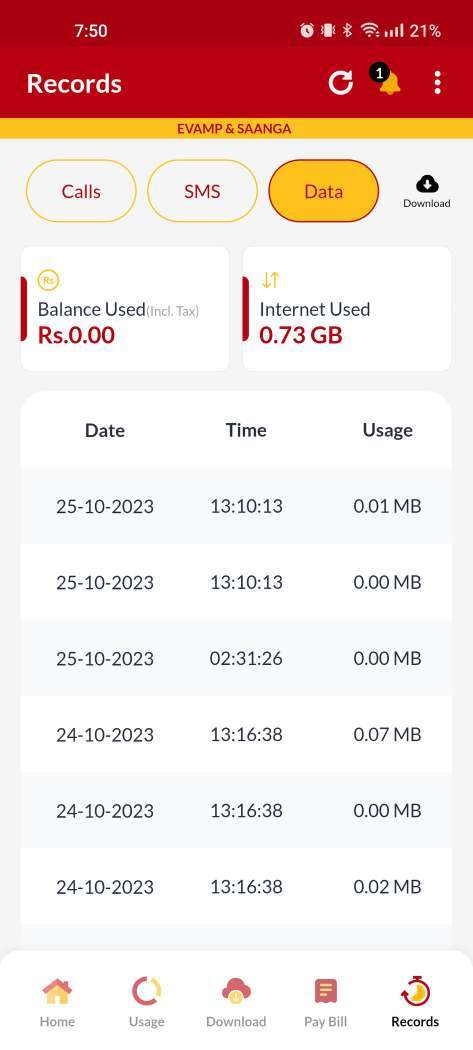Open notifications bell icon
The image size is (473, 1050).
coord(387,80)
